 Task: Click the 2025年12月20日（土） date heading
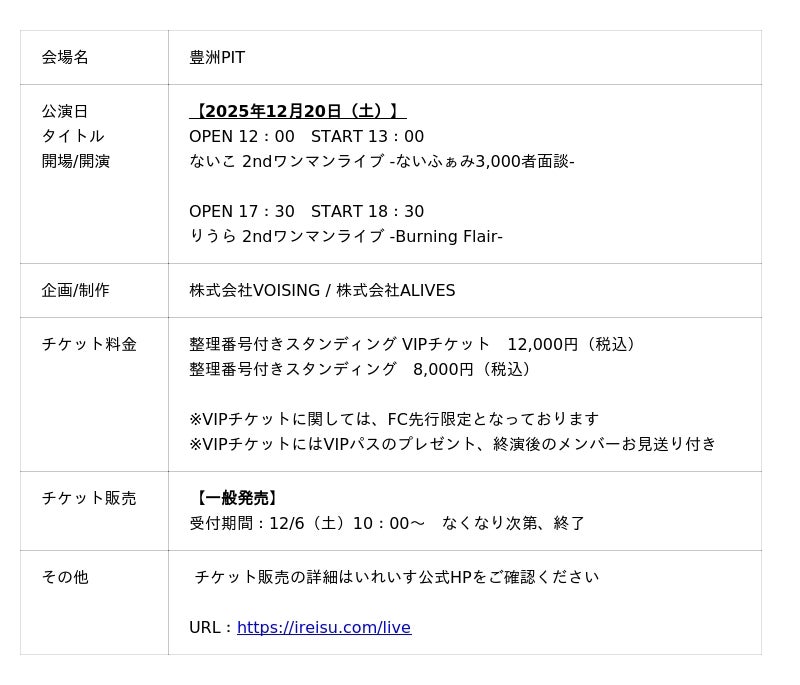click(298, 111)
